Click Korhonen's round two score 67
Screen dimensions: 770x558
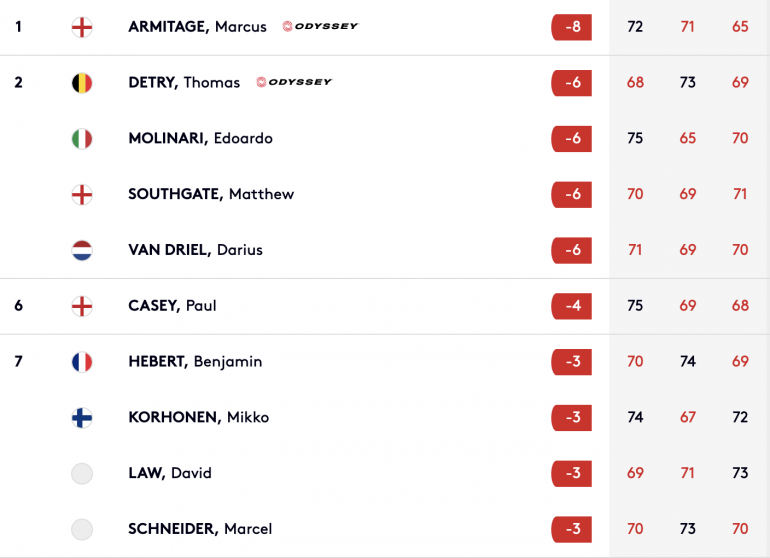(688, 417)
